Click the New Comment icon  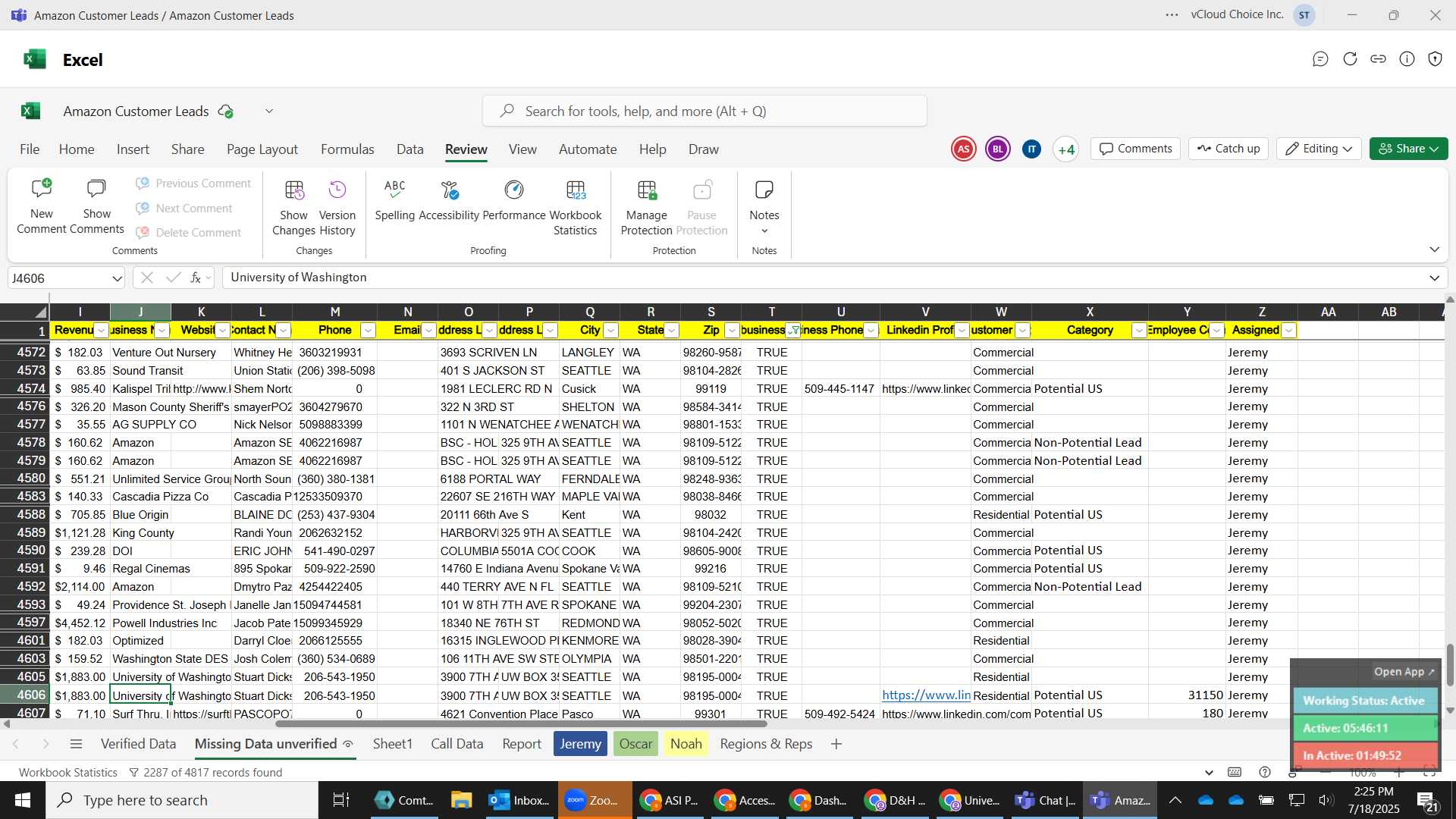(42, 189)
